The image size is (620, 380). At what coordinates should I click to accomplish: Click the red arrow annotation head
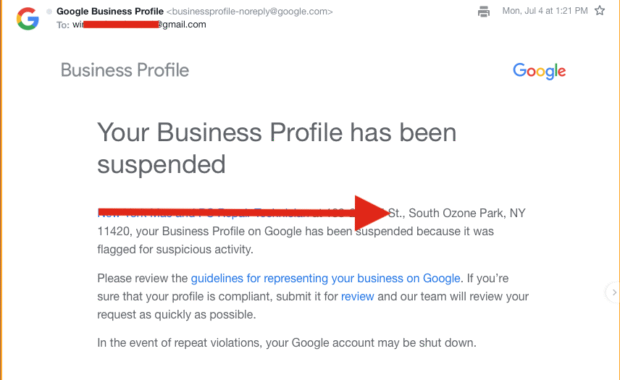371,213
